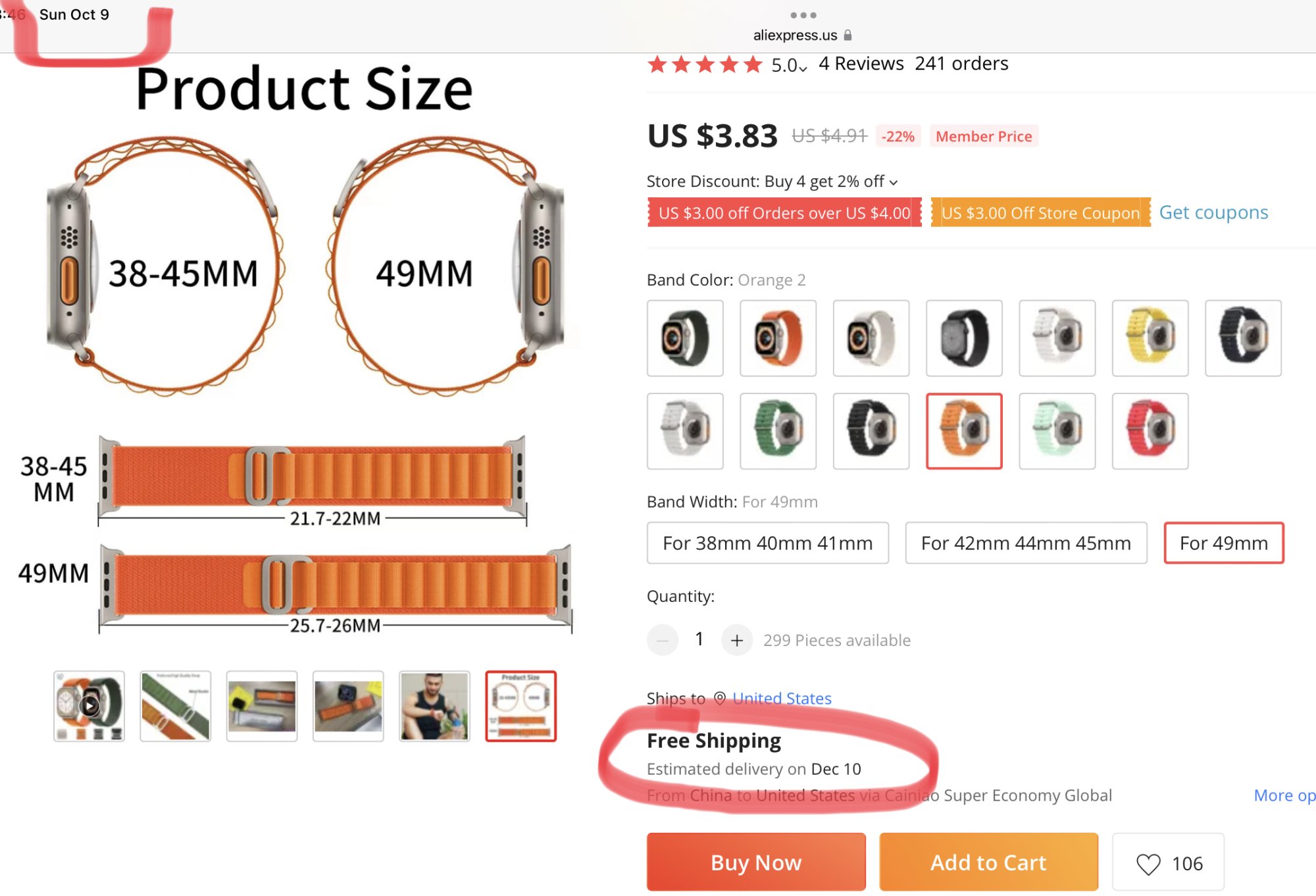Screen dimensions: 1316x896
Task: Select the 'For 38mm 40mm 41mm' band width
Action: pos(767,543)
